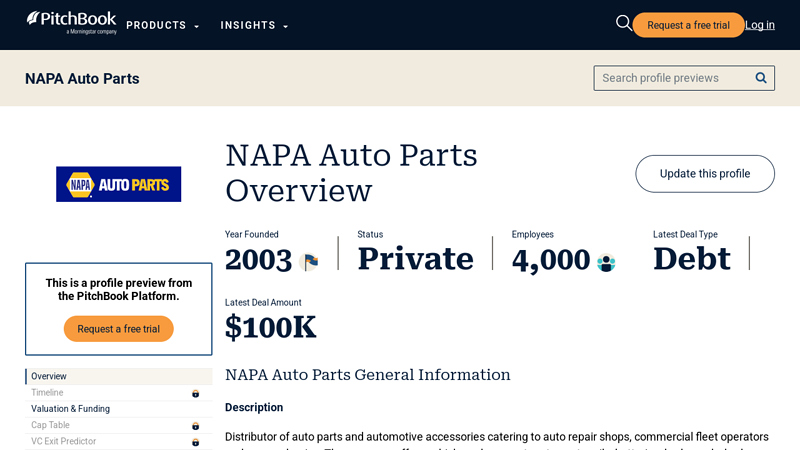Click the people icon beside 4,000
Screen dimensions: 800x450
[x=606, y=263]
